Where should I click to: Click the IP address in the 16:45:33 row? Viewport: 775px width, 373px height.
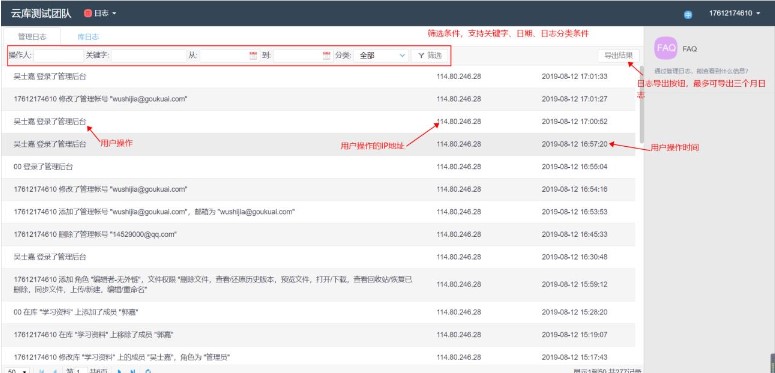pyautogui.click(x=459, y=234)
